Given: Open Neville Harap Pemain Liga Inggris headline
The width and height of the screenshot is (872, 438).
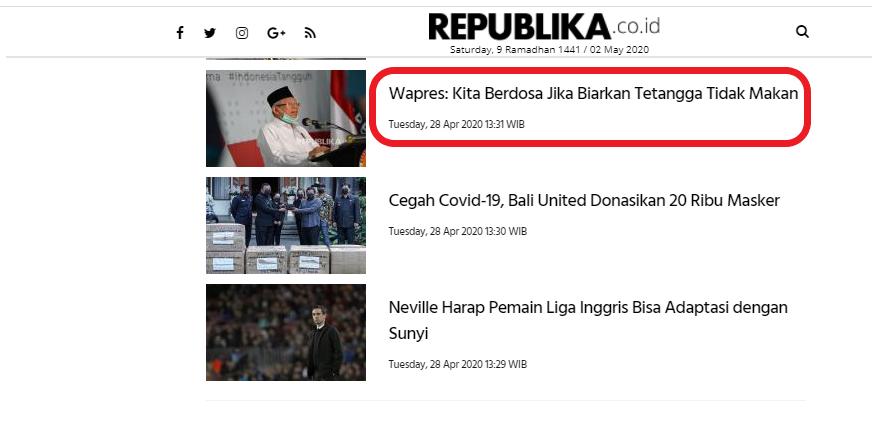Looking at the screenshot, I should pyautogui.click(x=588, y=320).
